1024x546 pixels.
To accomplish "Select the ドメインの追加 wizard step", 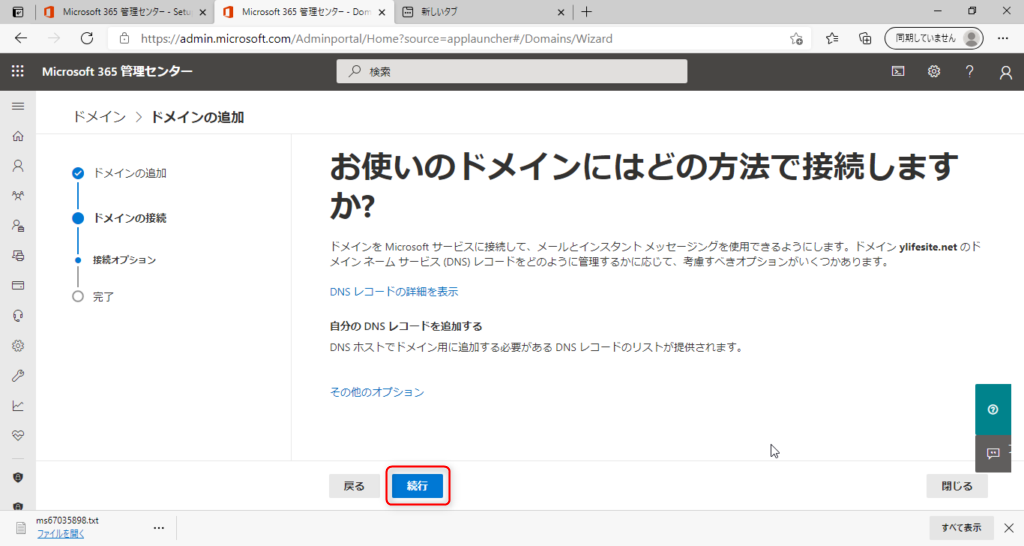I will coord(120,173).
